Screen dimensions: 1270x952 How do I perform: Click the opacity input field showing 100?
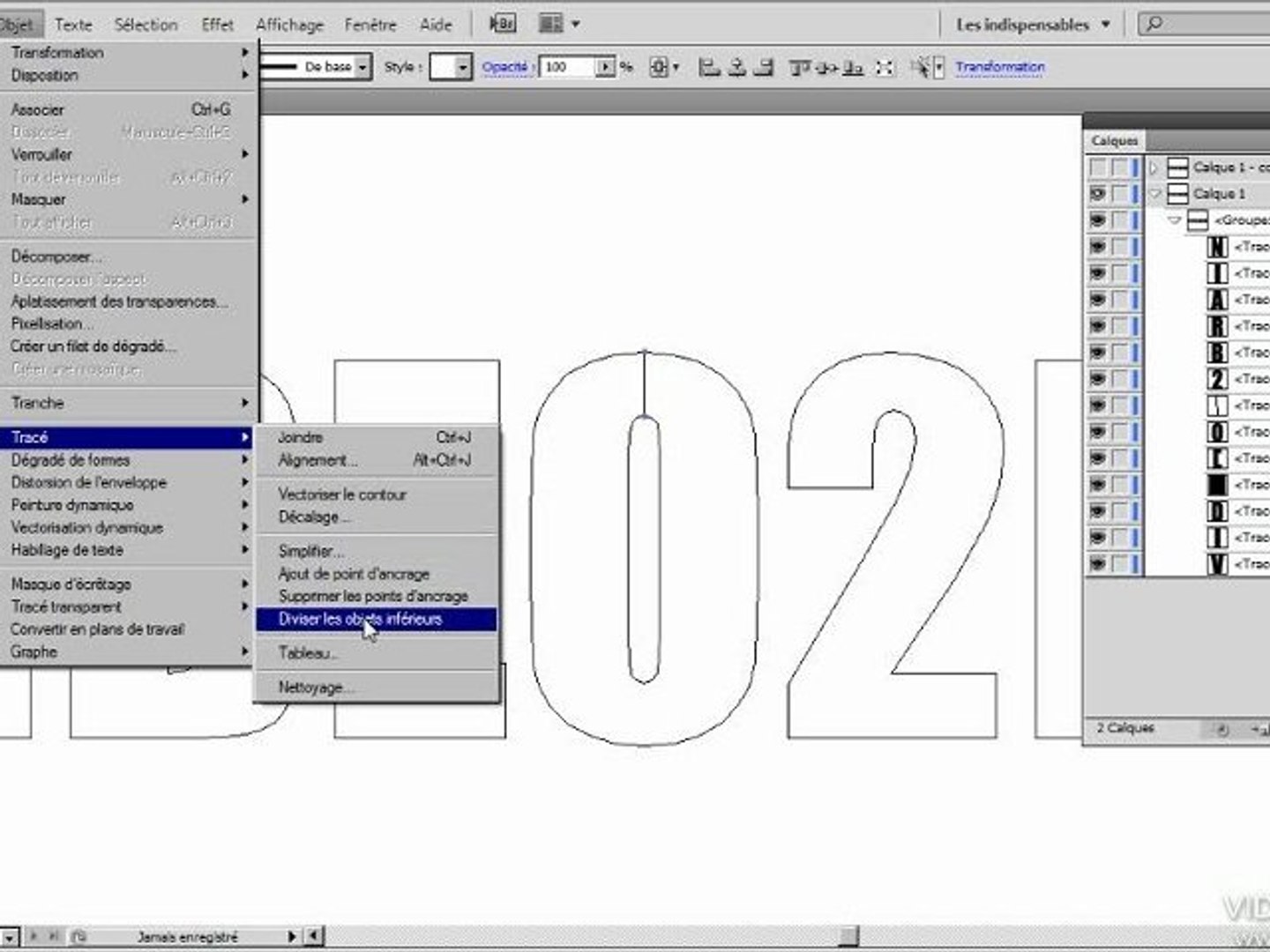569,67
